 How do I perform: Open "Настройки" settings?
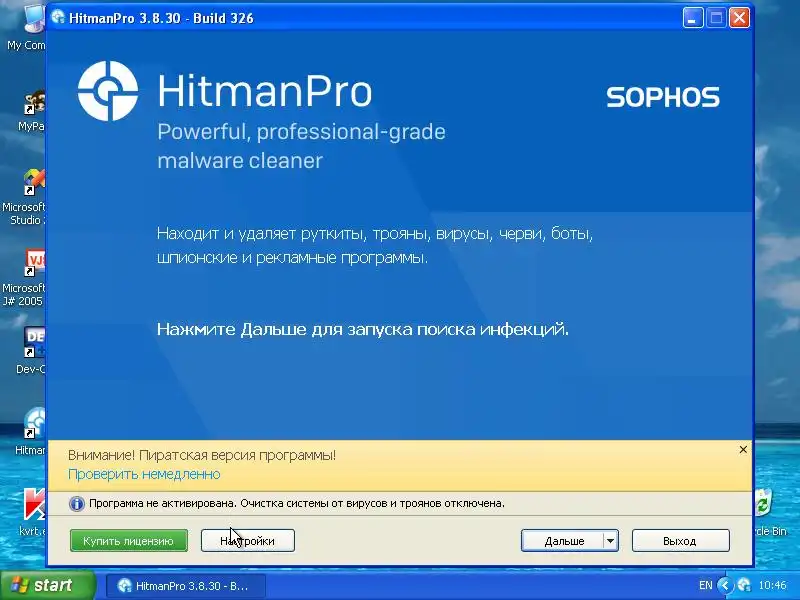click(x=247, y=541)
